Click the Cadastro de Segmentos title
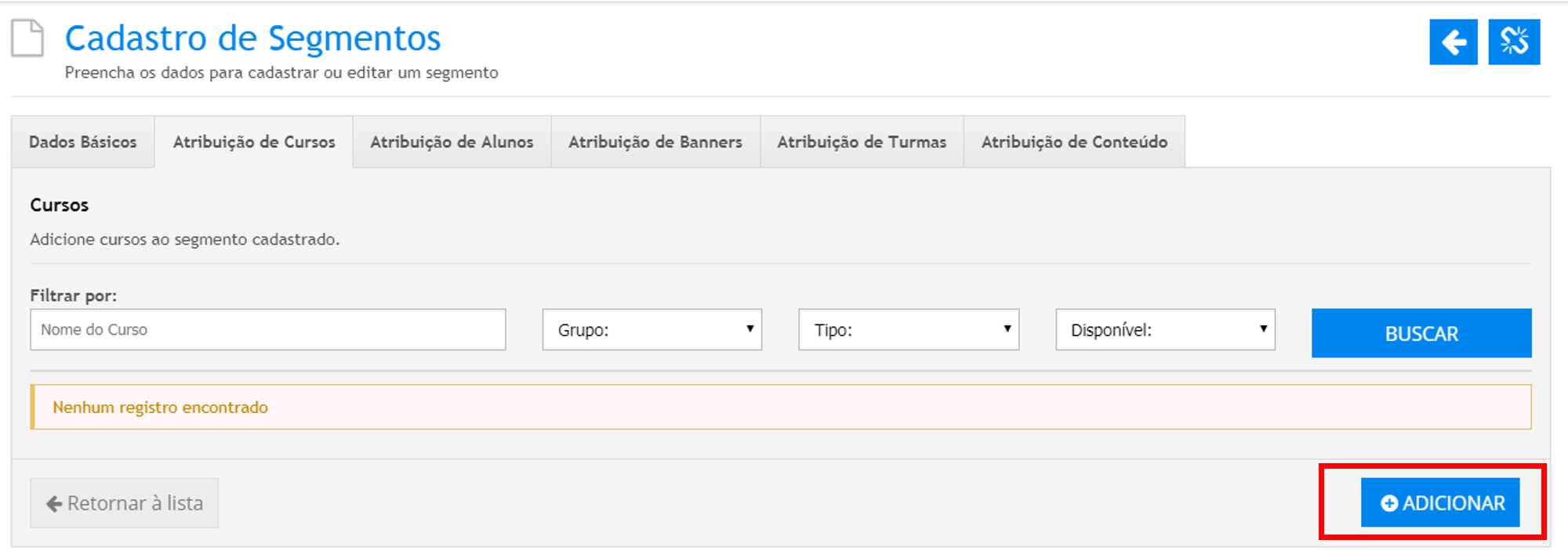Viewport: 1568px width, 551px height. coord(252,38)
